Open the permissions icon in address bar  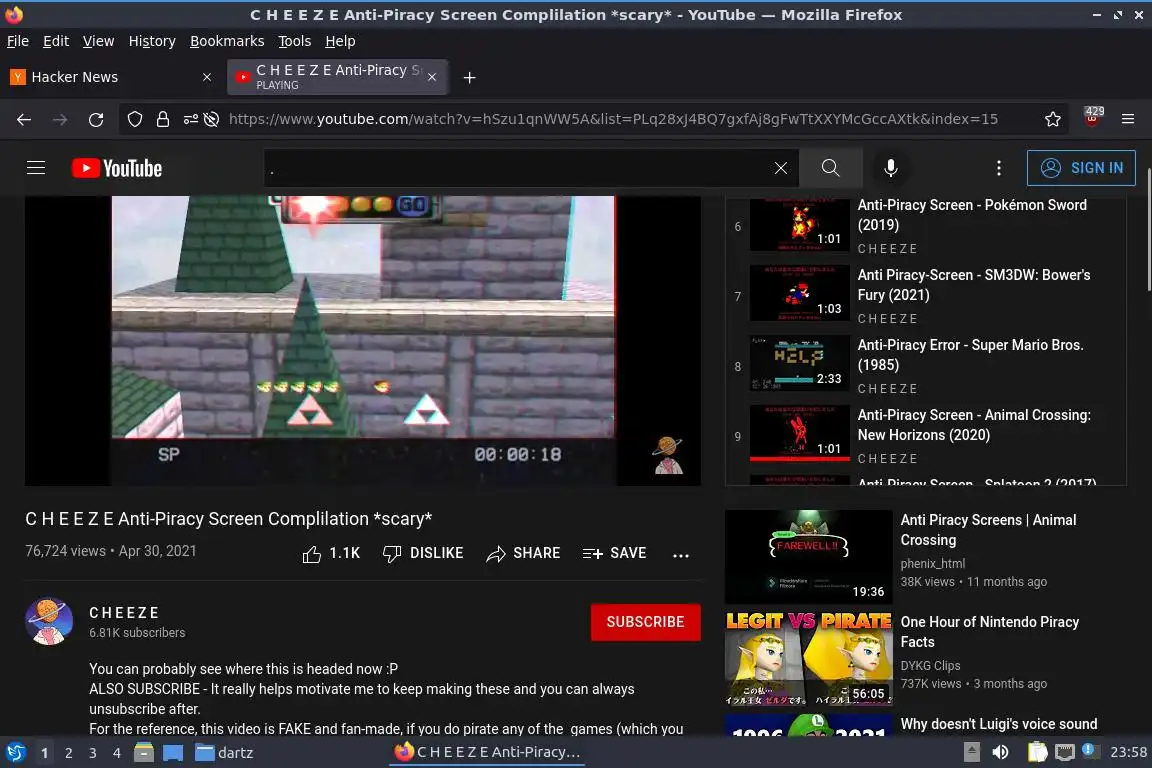pyautogui.click(x=190, y=119)
